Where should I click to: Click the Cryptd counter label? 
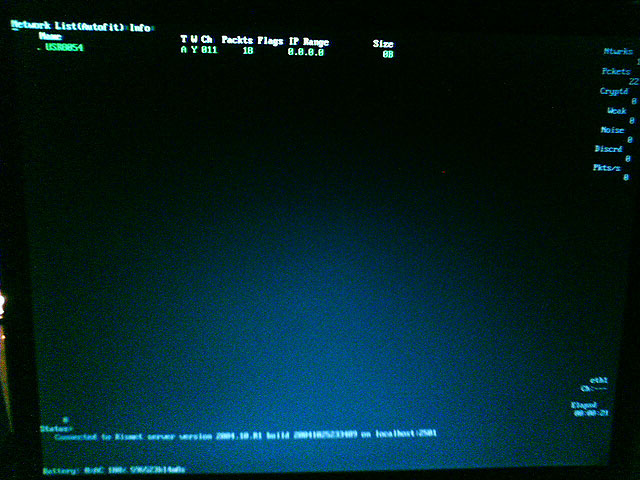point(614,91)
